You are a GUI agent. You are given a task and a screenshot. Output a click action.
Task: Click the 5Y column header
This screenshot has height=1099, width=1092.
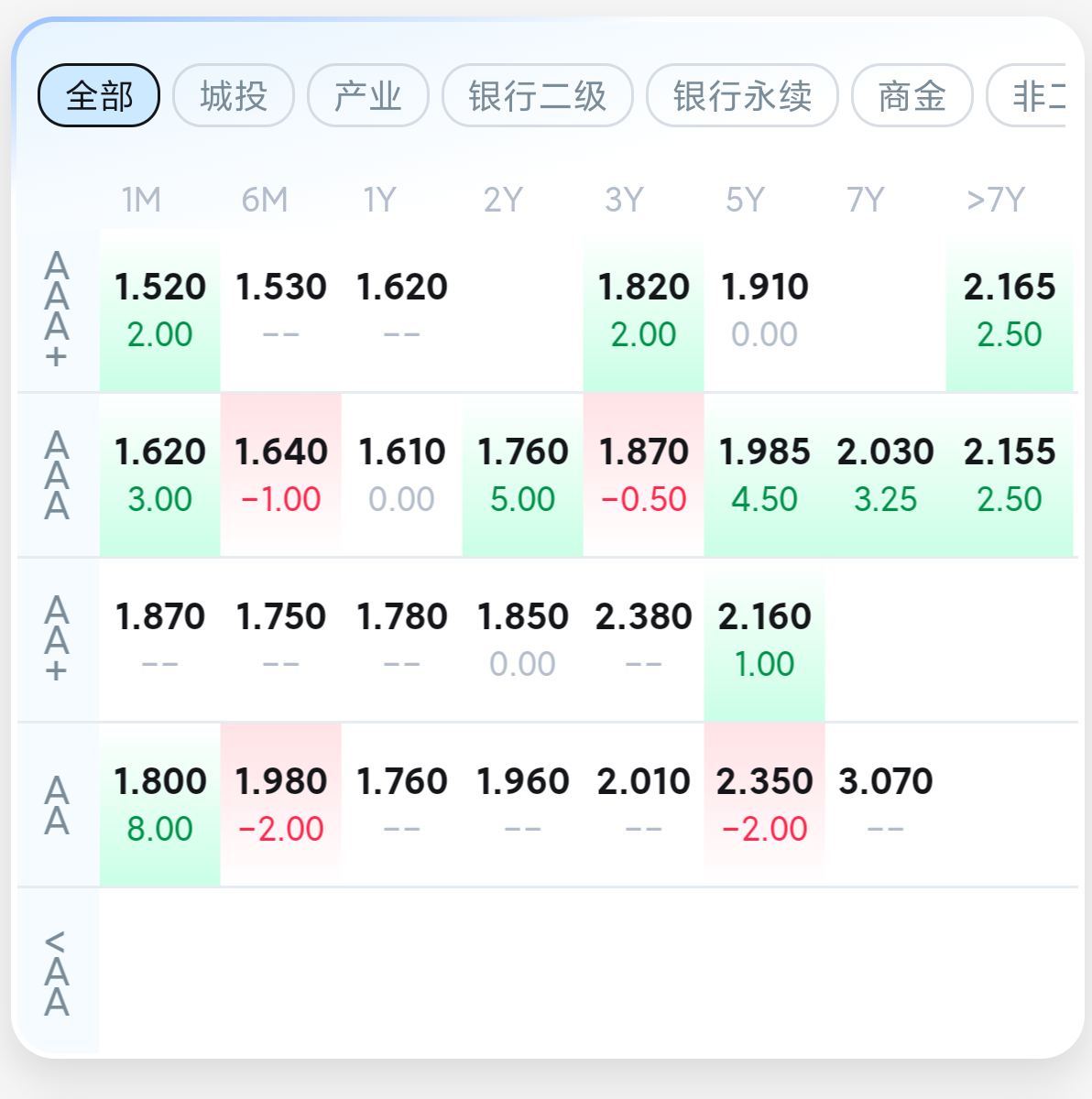(x=744, y=200)
